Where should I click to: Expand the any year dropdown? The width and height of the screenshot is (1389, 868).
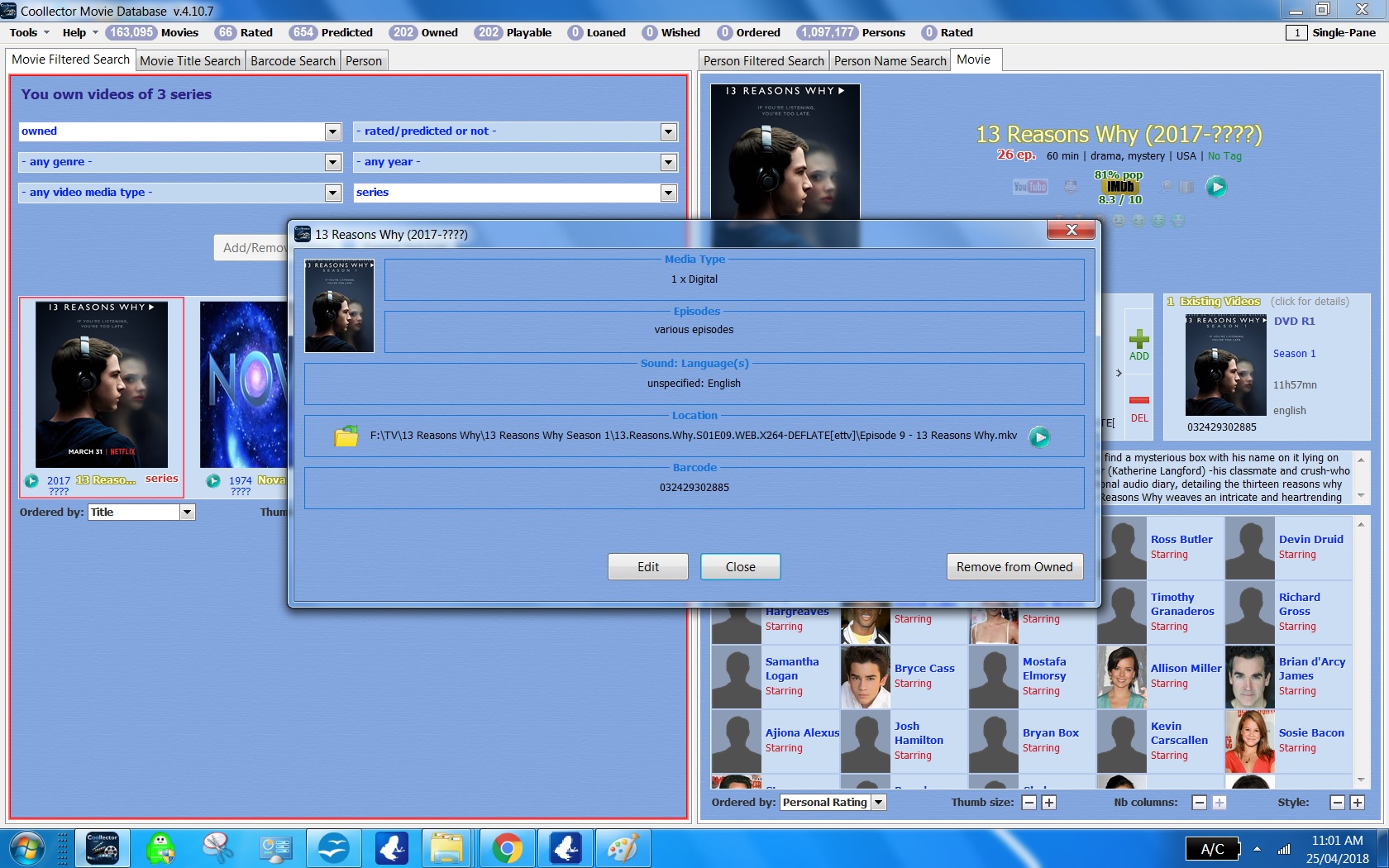(x=669, y=162)
